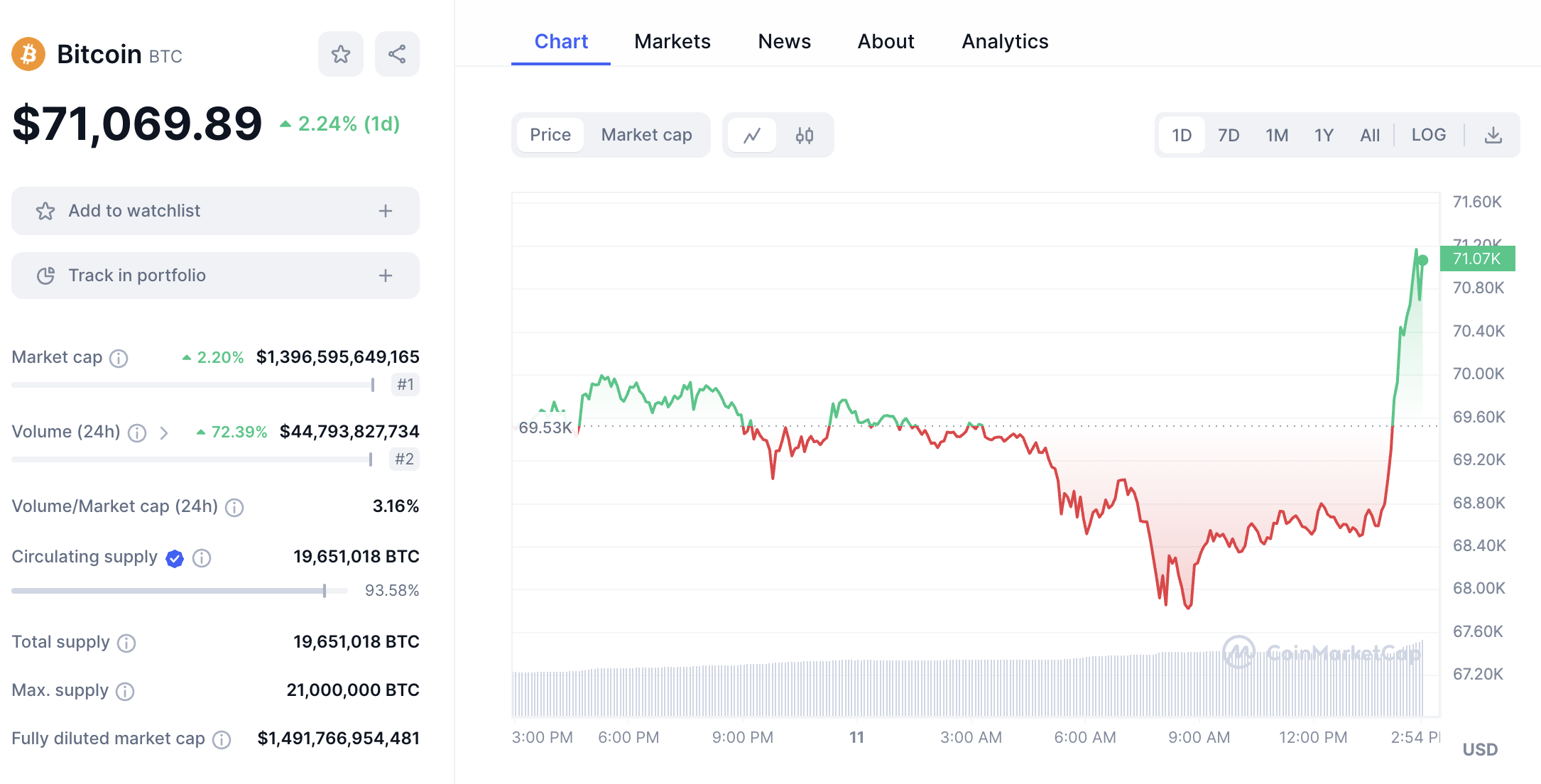Expand Add to watchlist plus sign
The image size is (1541, 784).
(x=386, y=211)
